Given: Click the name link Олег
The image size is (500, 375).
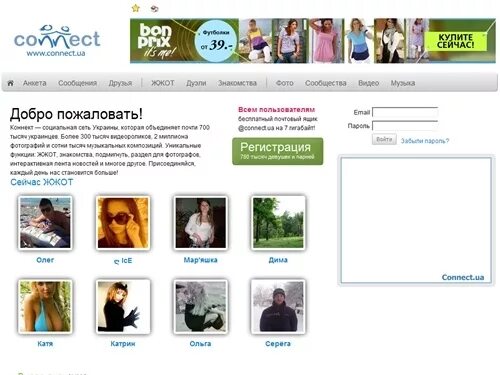Looking at the screenshot, I should [x=45, y=260].
